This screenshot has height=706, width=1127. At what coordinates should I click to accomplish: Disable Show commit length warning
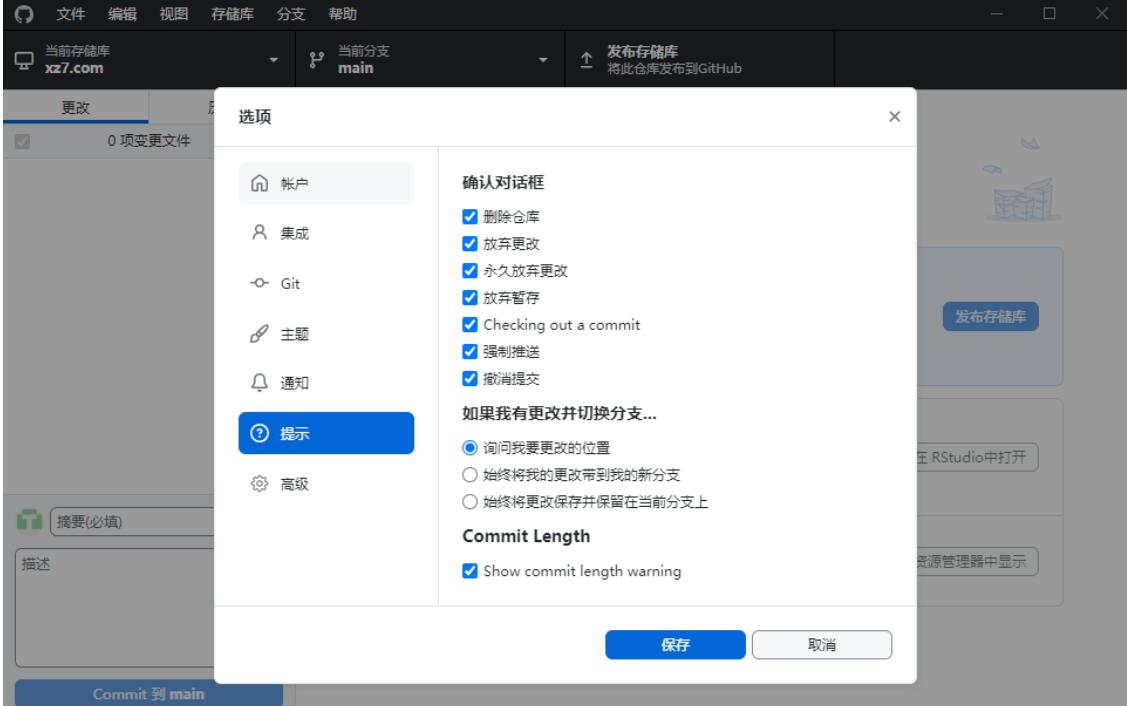(x=470, y=572)
